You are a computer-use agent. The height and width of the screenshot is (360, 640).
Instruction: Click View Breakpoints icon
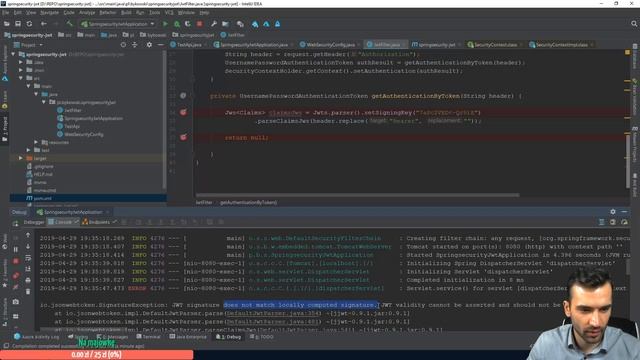(16, 276)
